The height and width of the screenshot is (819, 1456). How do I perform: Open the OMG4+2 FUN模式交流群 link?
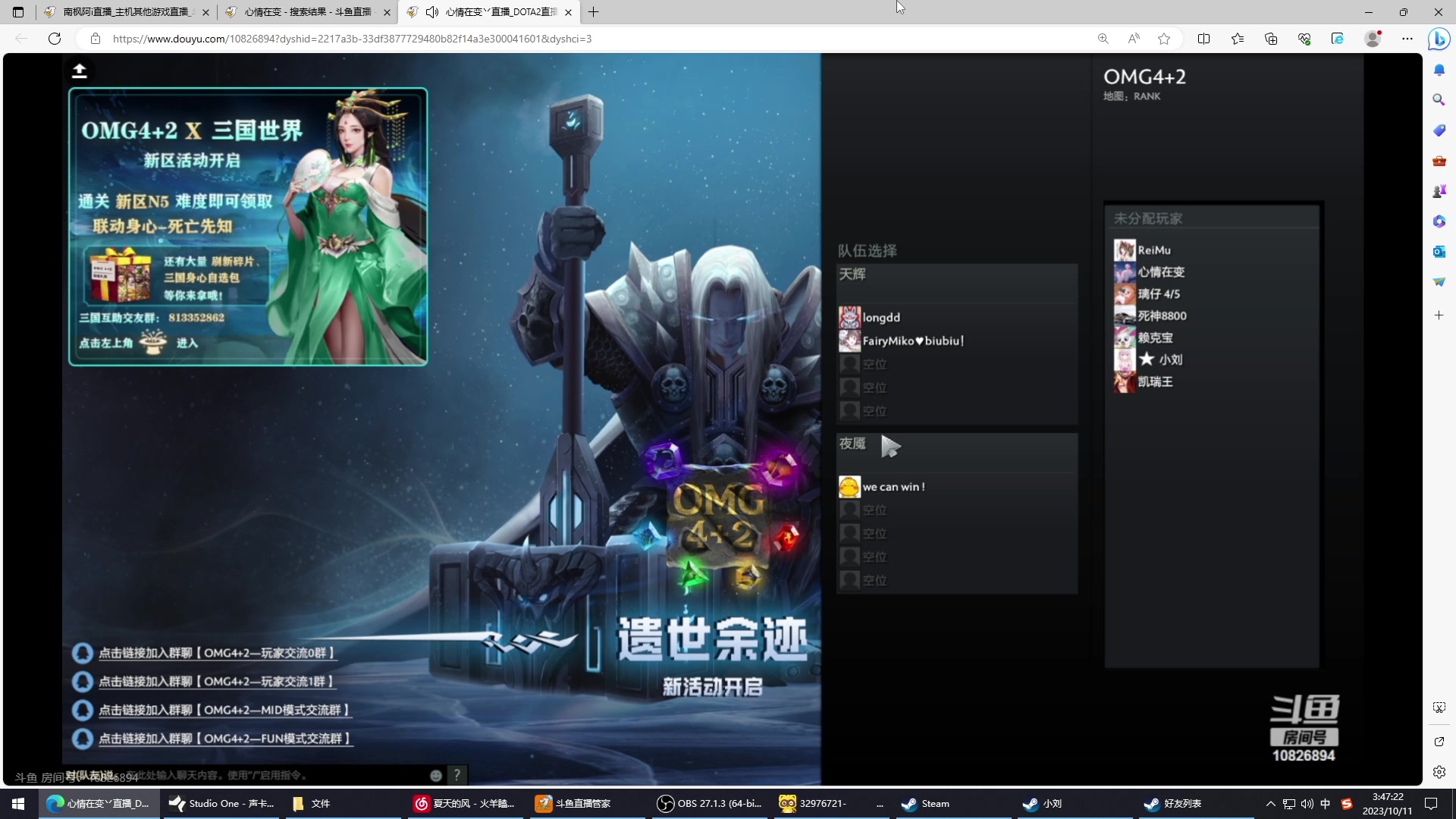coord(224,739)
